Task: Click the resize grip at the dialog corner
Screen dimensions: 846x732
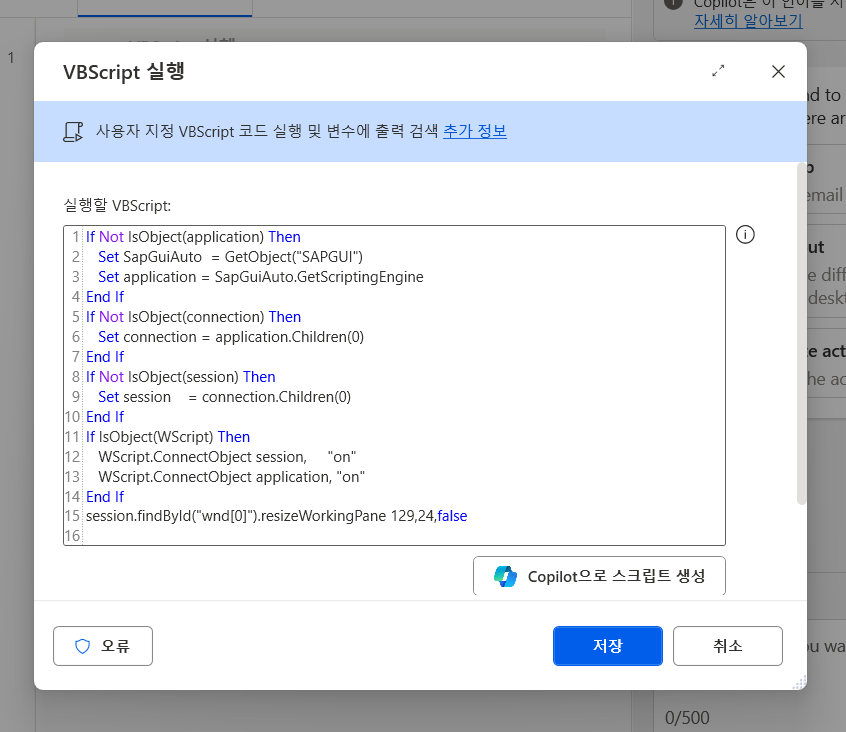Action: [799, 683]
